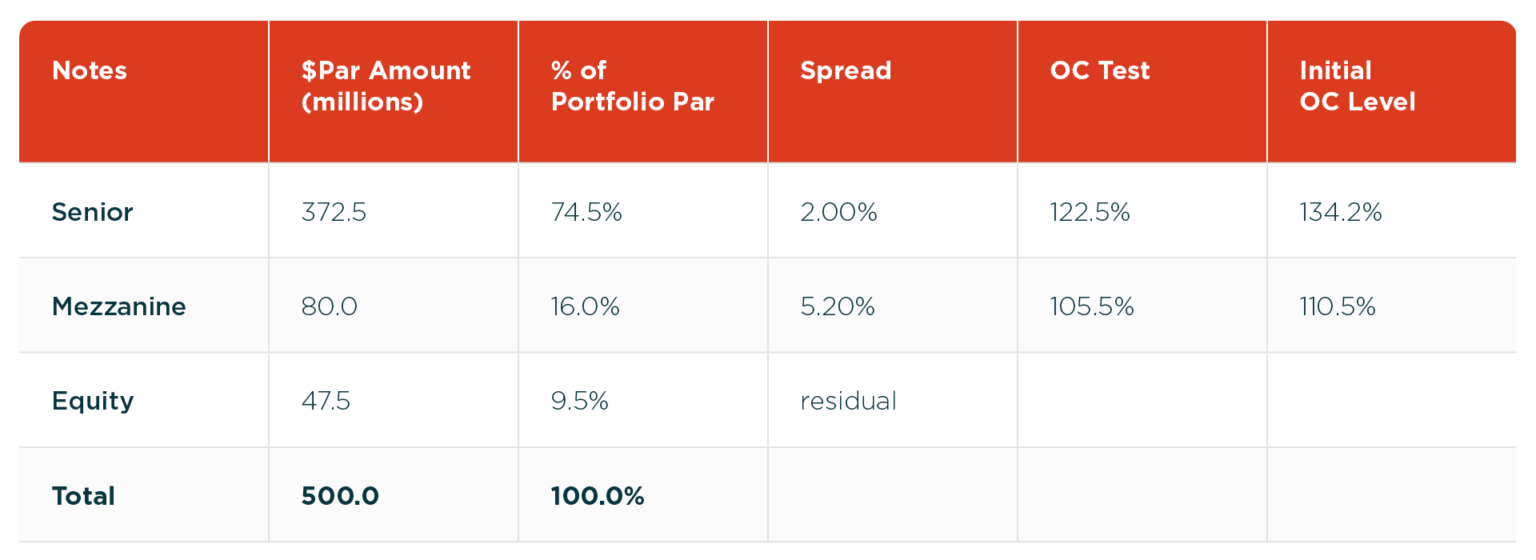
Task: Click the Senior initial OC level 134.2%
Action: 1340,212
